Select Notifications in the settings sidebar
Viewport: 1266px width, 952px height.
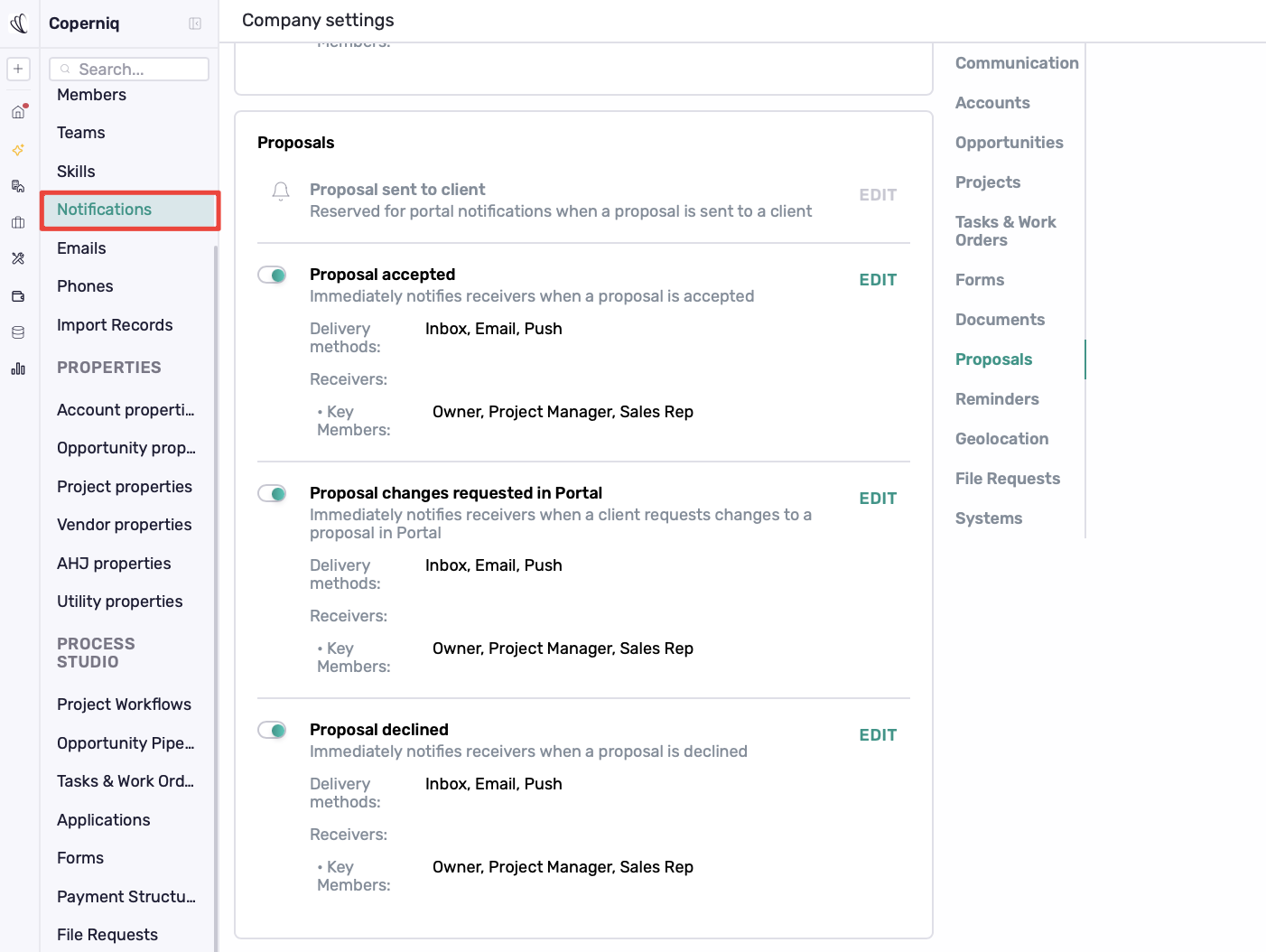pos(130,210)
